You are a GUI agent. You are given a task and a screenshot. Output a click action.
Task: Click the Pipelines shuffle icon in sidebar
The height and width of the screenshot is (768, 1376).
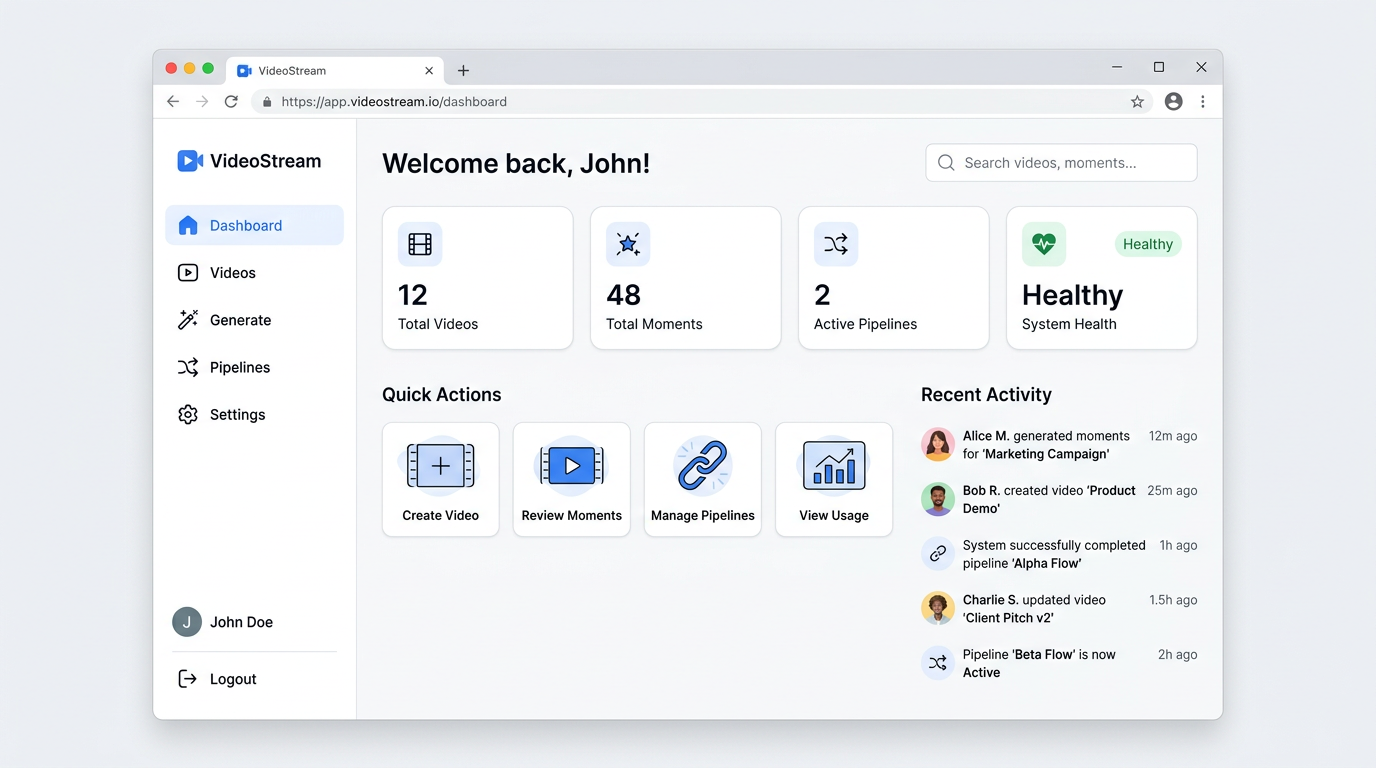click(188, 367)
